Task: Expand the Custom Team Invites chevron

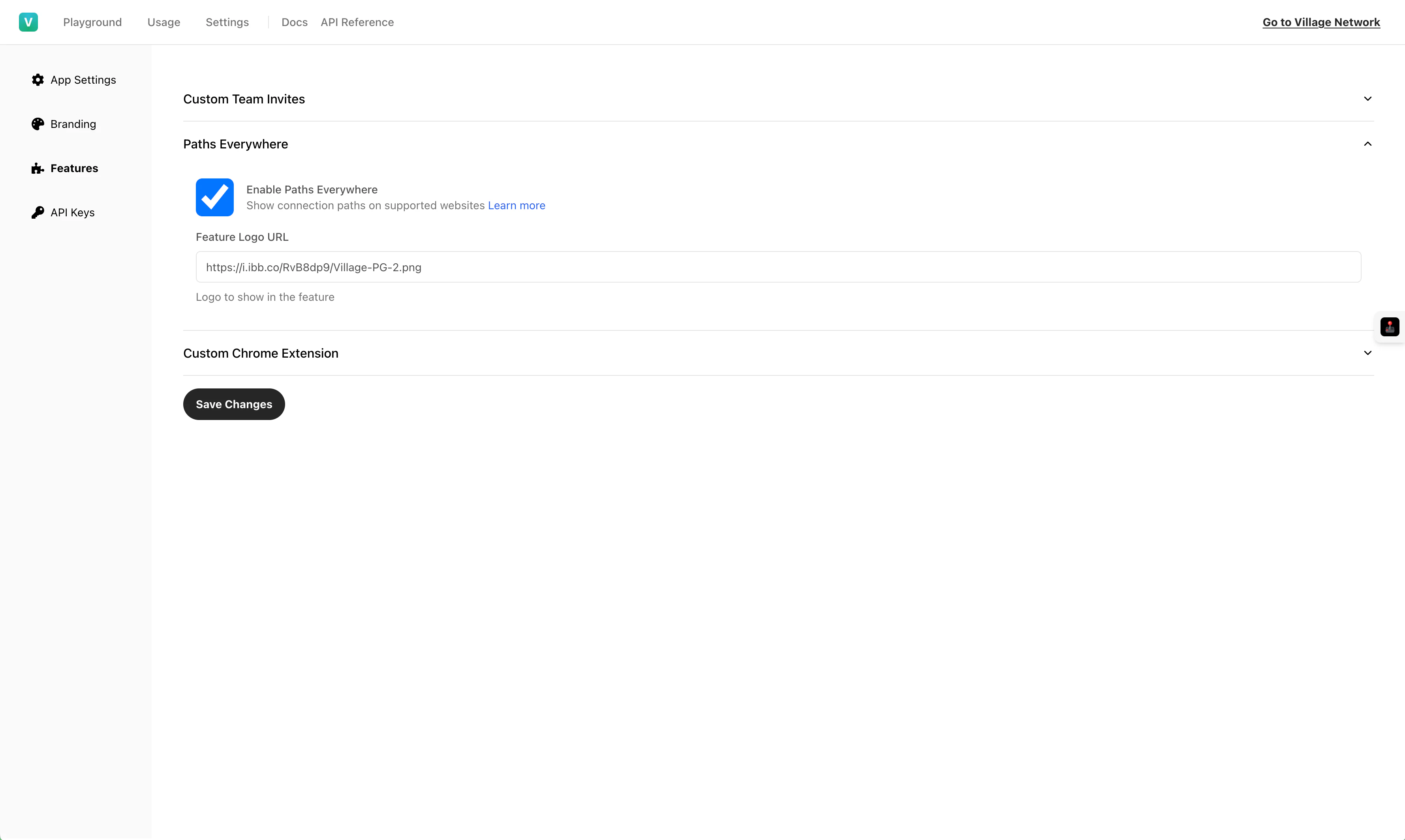Action: (x=1367, y=99)
